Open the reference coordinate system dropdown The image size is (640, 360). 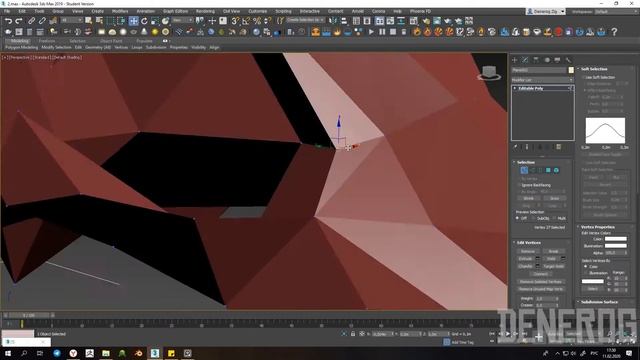pyautogui.click(x=182, y=20)
